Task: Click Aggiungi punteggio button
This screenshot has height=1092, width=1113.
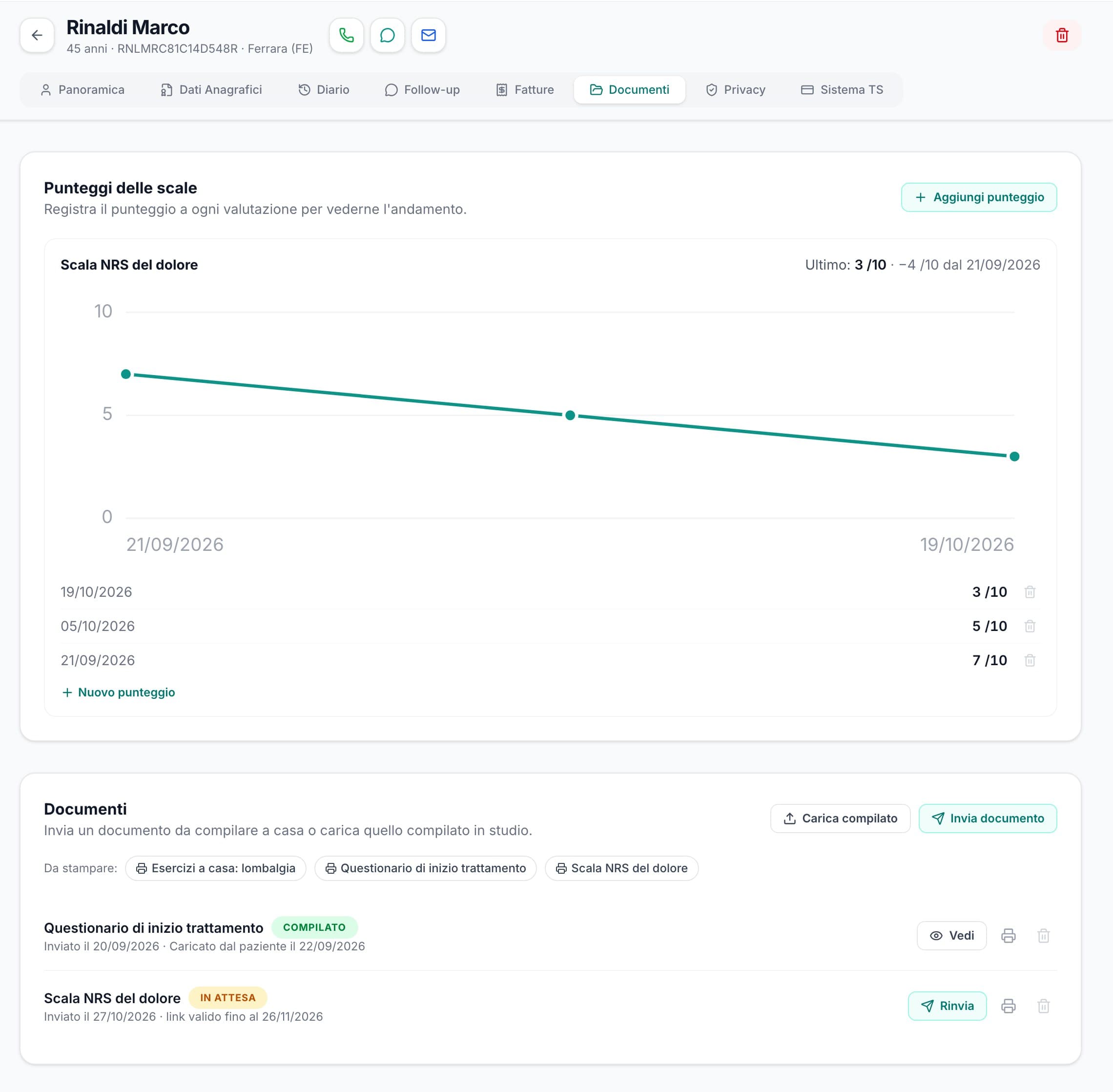Action: click(979, 197)
